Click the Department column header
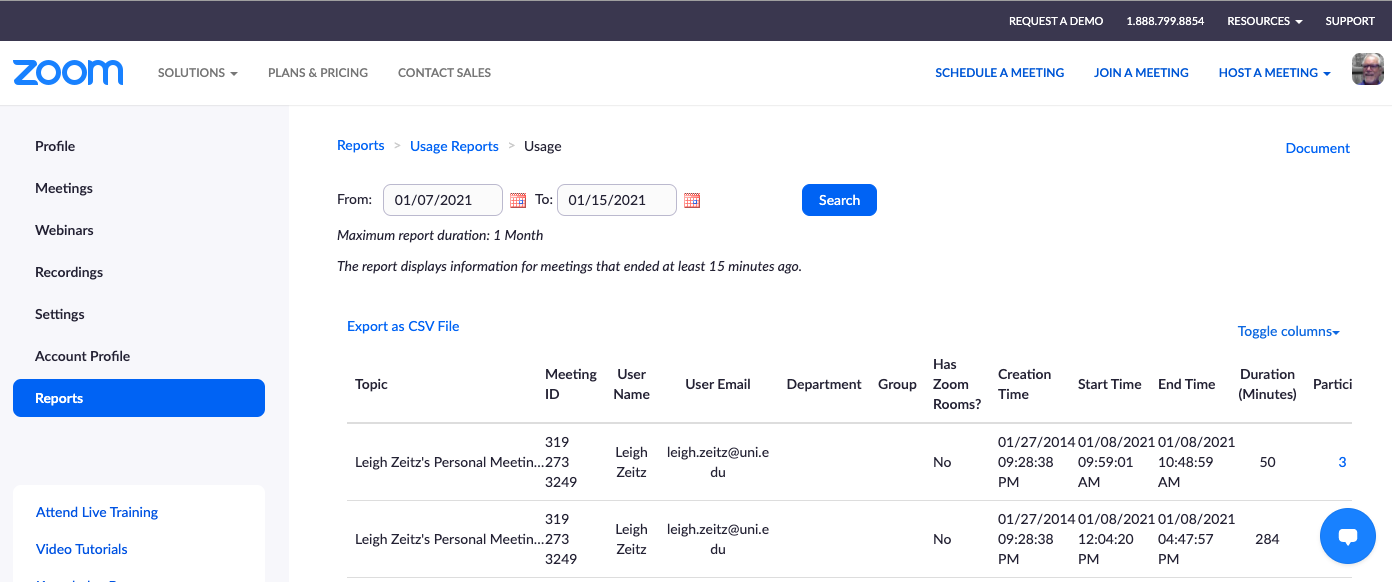Screen dimensions: 1392x582 (824, 384)
